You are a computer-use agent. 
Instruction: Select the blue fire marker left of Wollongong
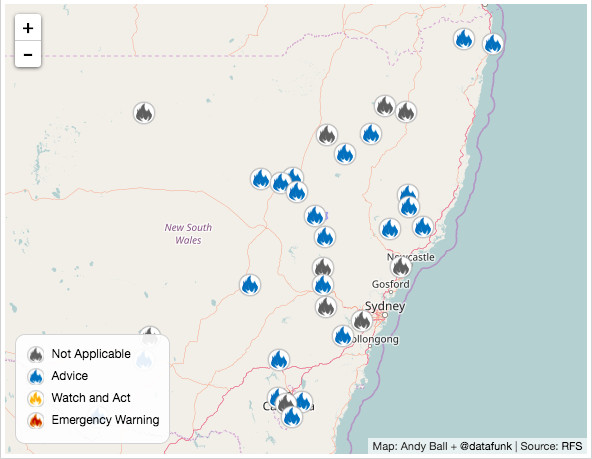tap(343, 336)
